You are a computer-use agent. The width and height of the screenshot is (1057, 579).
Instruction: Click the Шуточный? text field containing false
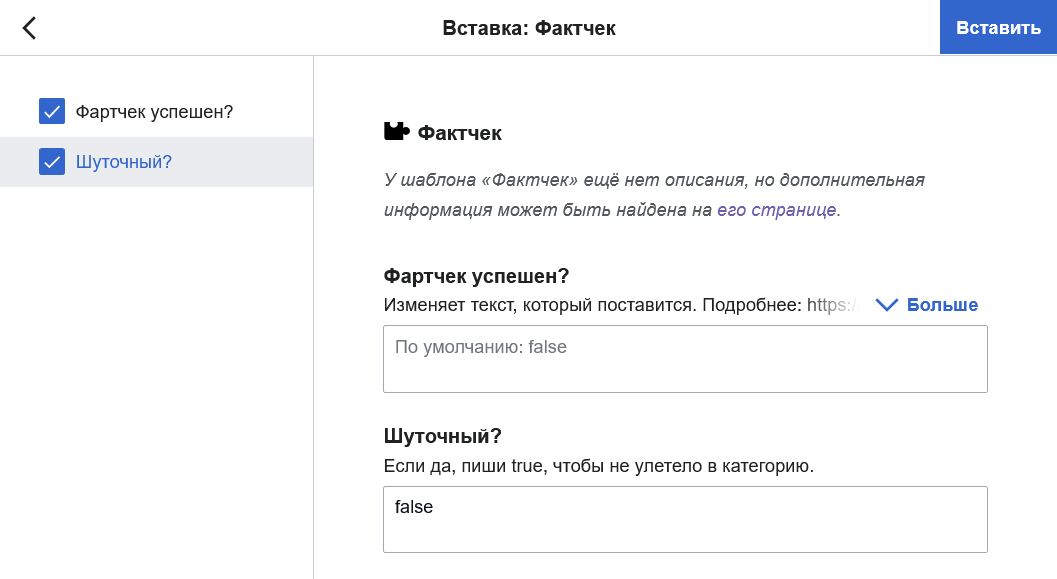point(685,519)
